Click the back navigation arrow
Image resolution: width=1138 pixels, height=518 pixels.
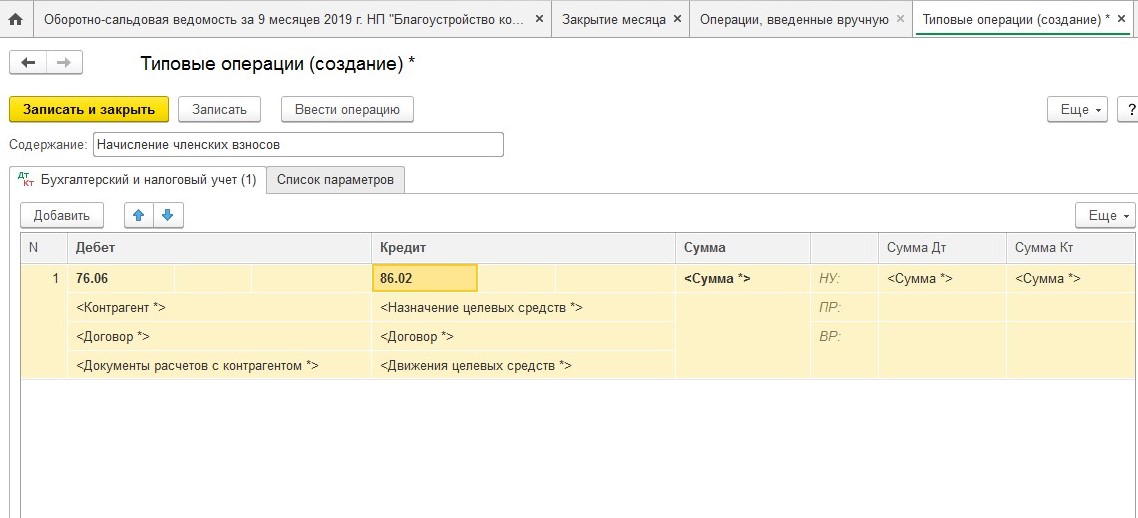[28, 63]
